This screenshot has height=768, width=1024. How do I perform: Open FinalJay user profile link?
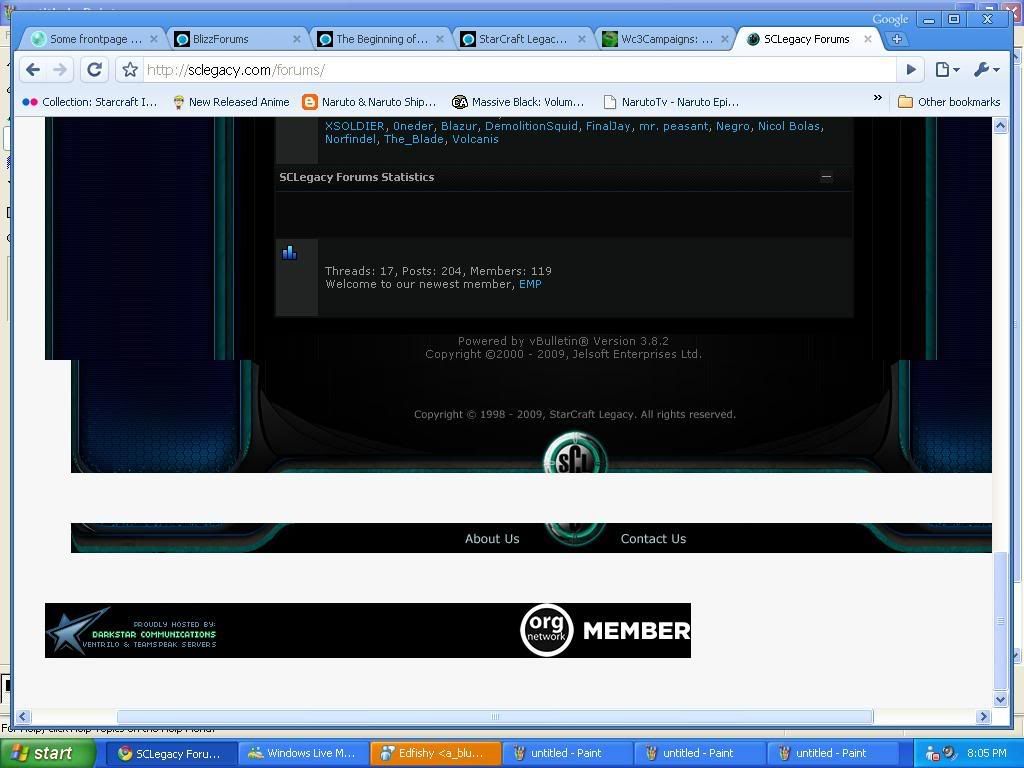click(608, 126)
